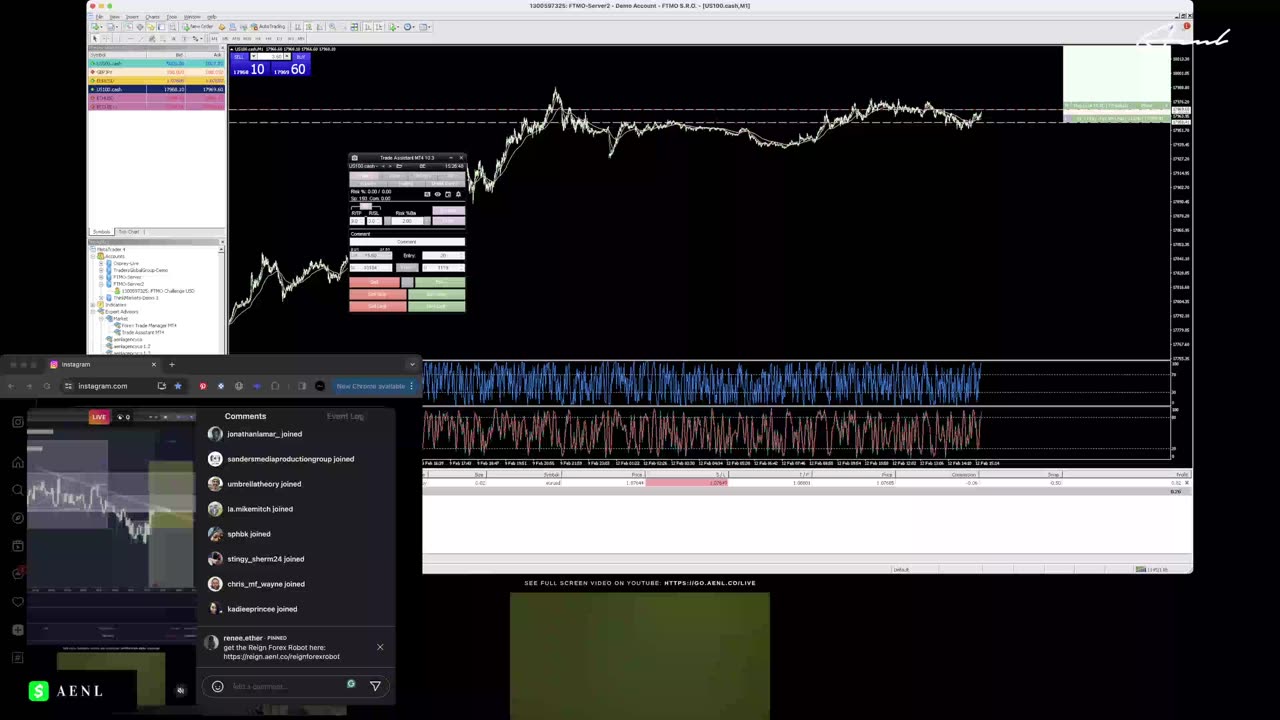Open the periodicity clock dropdown icon

tap(409, 27)
